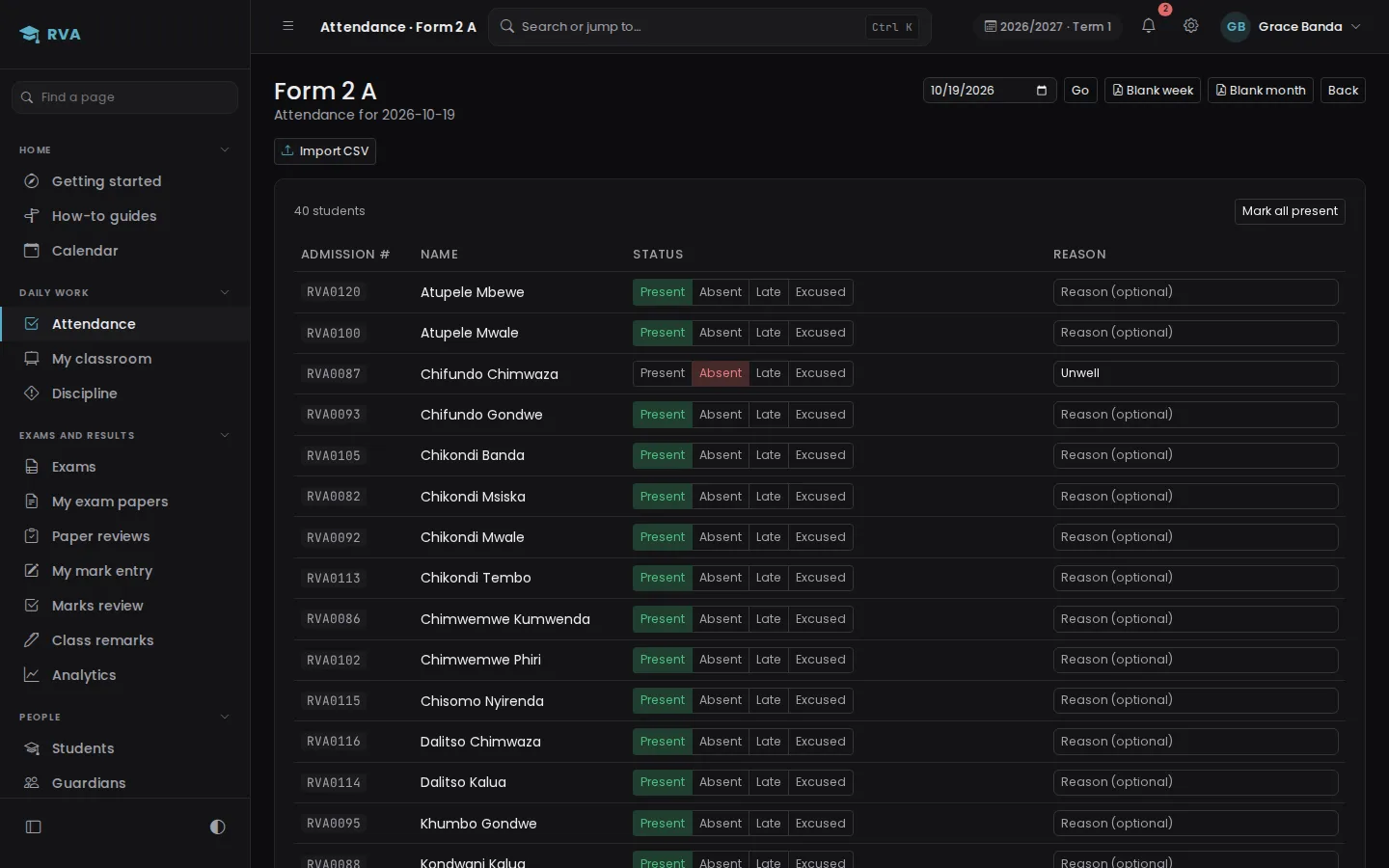The image size is (1389, 868).
Task: Open settings gear icon in top bar
Action: [x=1191, y=26]
